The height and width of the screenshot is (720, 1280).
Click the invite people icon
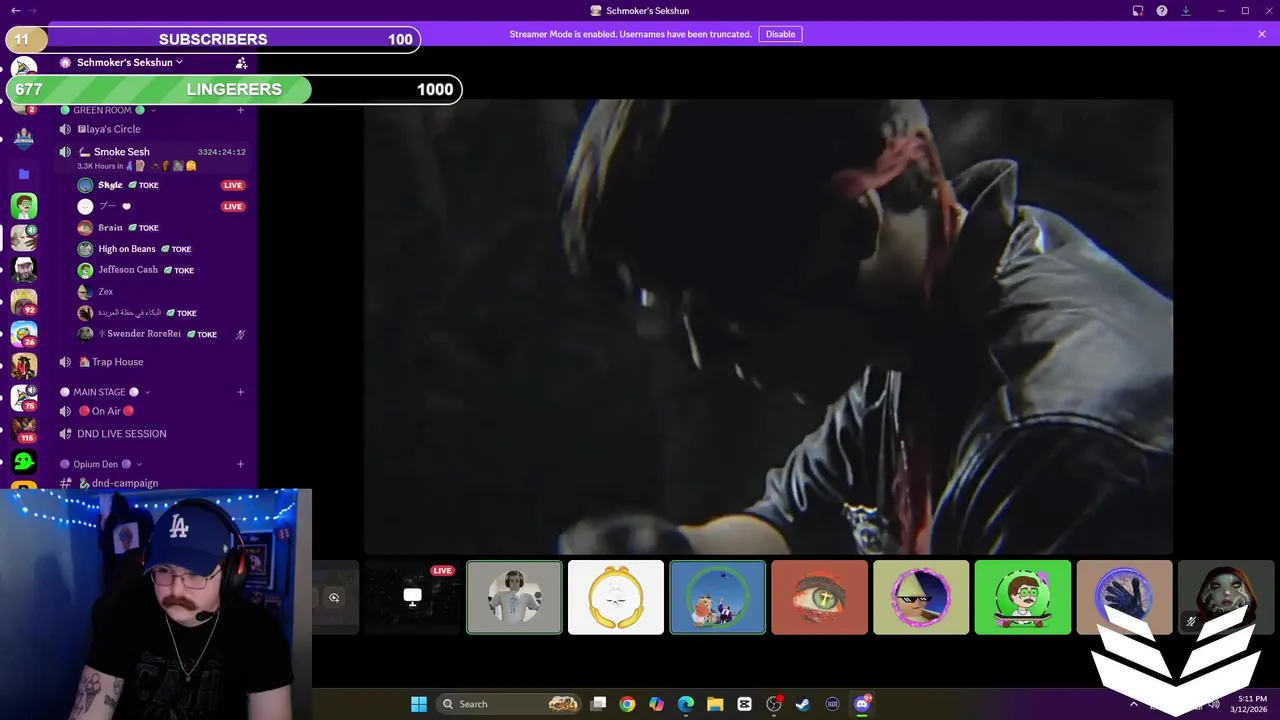tap(241, 63)
